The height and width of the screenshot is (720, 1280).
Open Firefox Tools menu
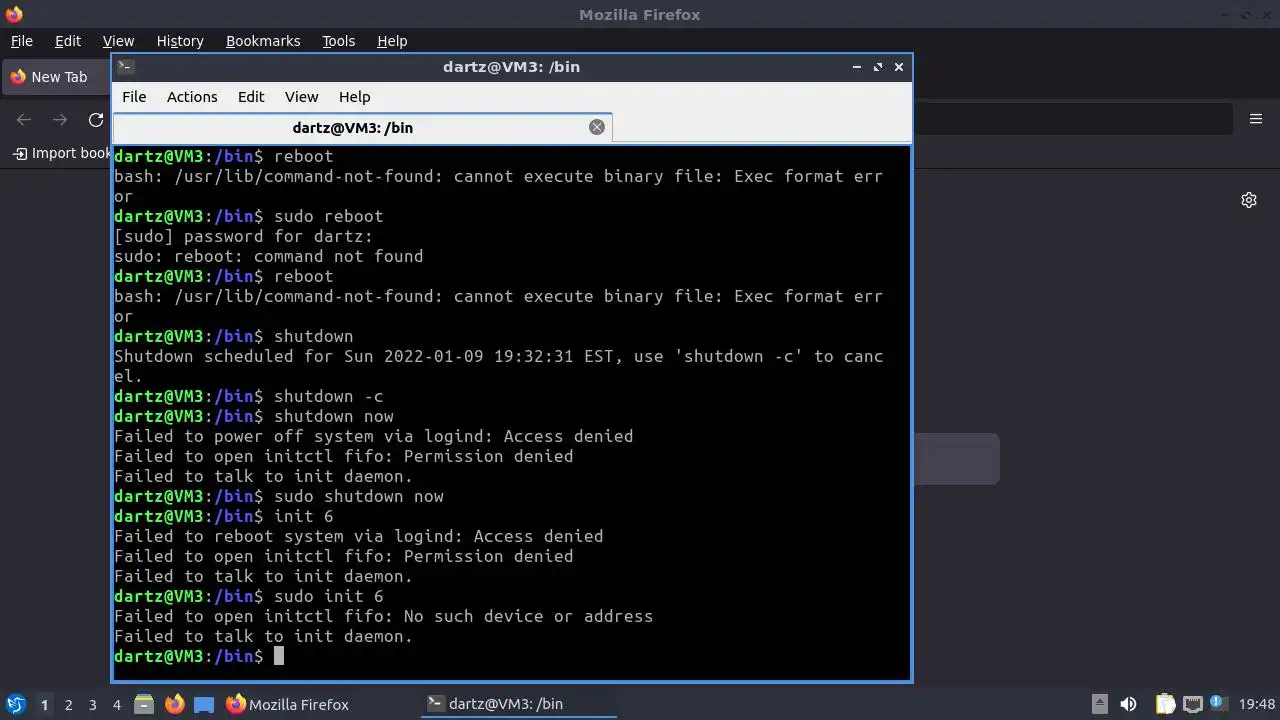click(x=338, y=41)
